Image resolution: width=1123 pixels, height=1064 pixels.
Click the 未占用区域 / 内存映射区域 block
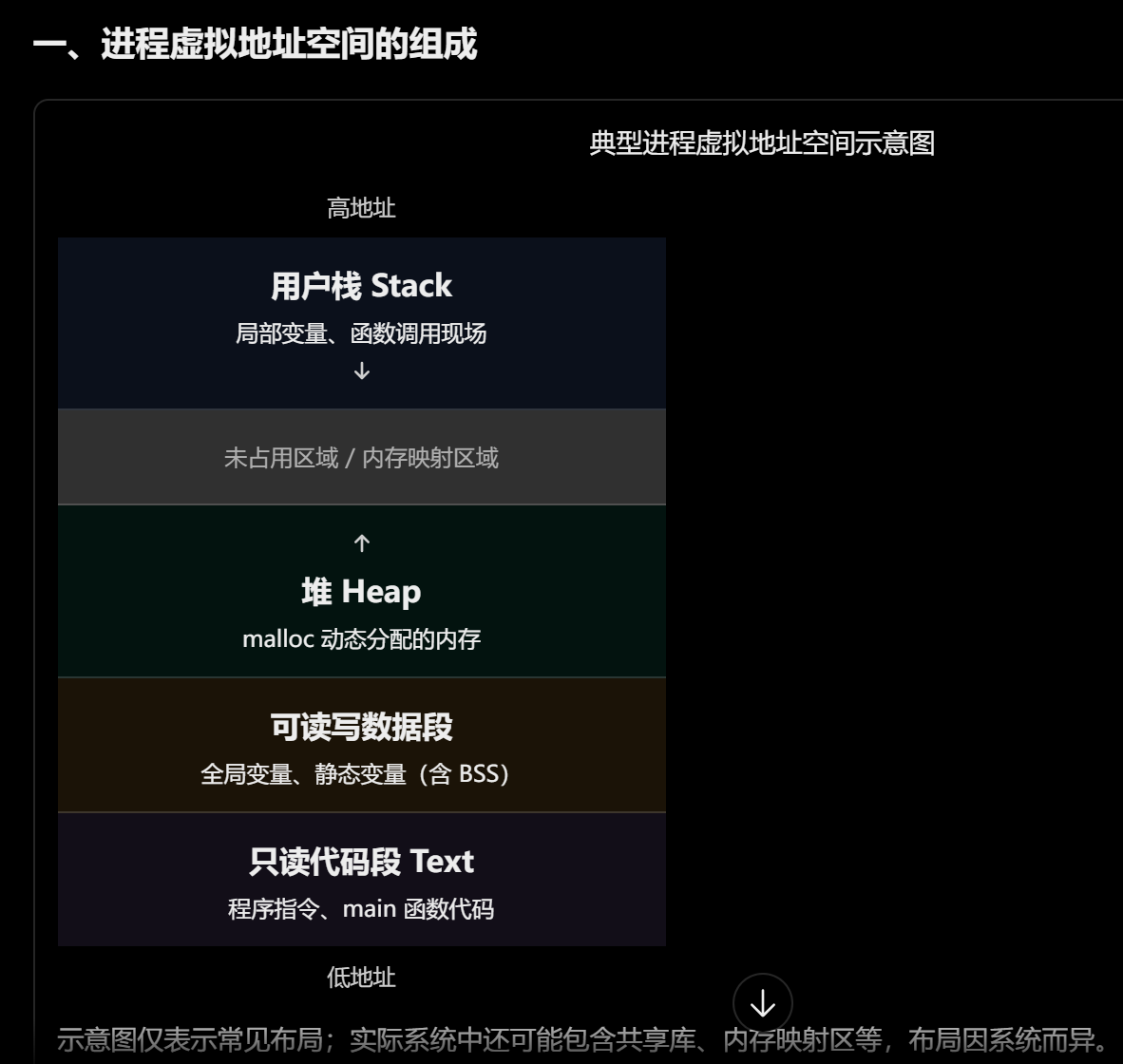tap(362, 457)
